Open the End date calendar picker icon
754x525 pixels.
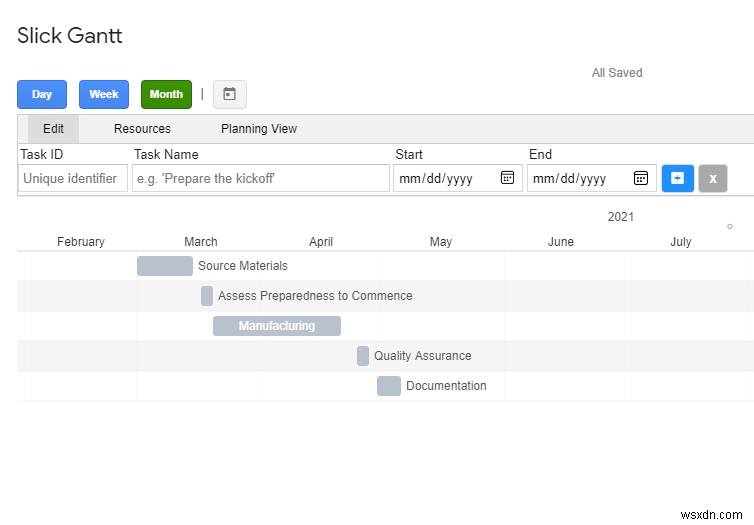pyautogui.click(x=641, y=178)
